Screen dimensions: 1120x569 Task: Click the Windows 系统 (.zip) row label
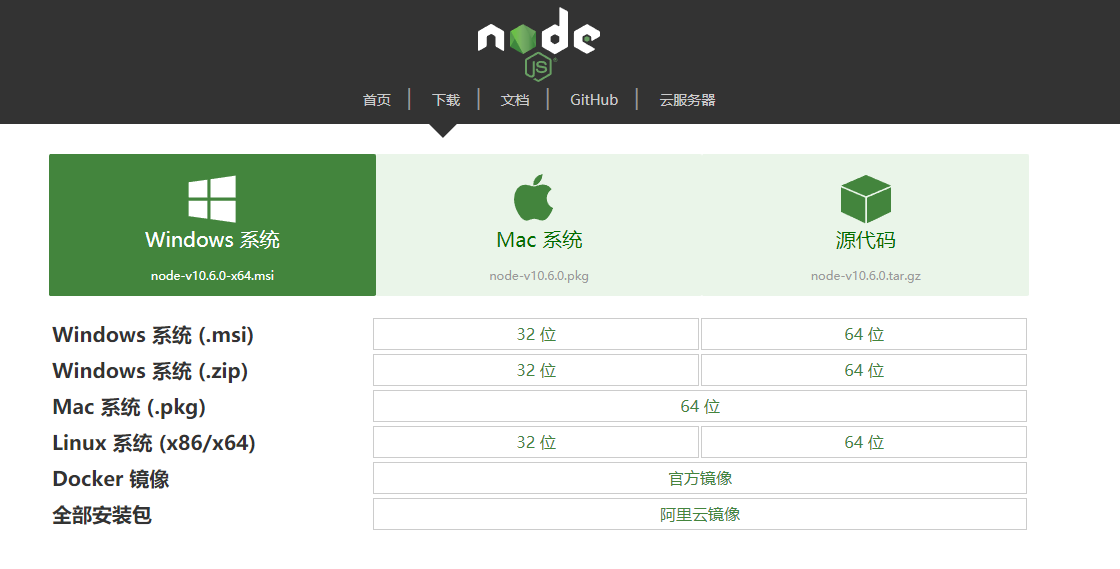(150, 371)
